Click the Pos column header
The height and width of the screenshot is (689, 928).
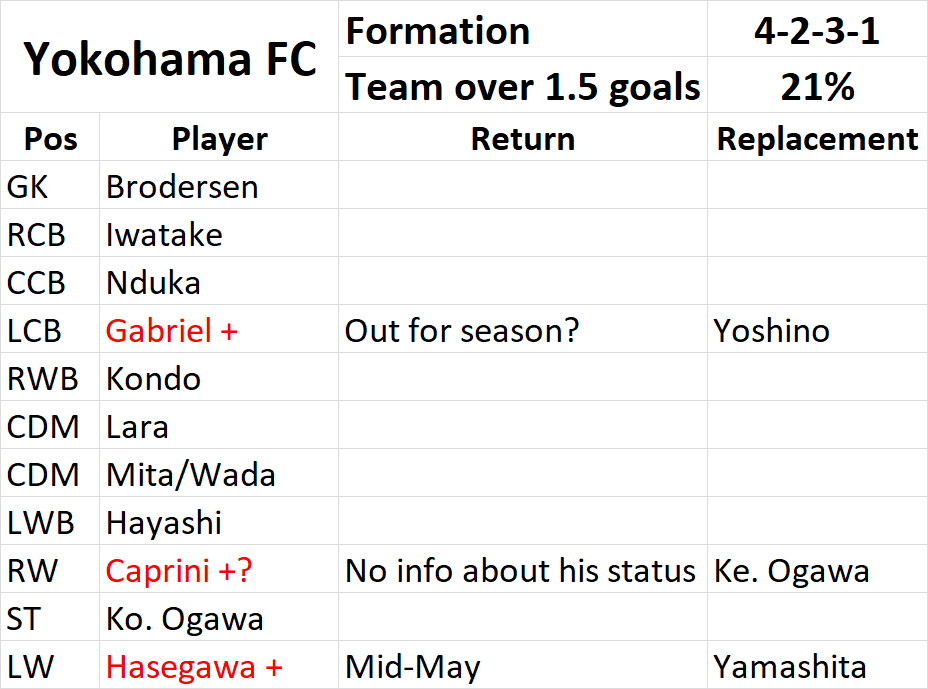[50, 137]
